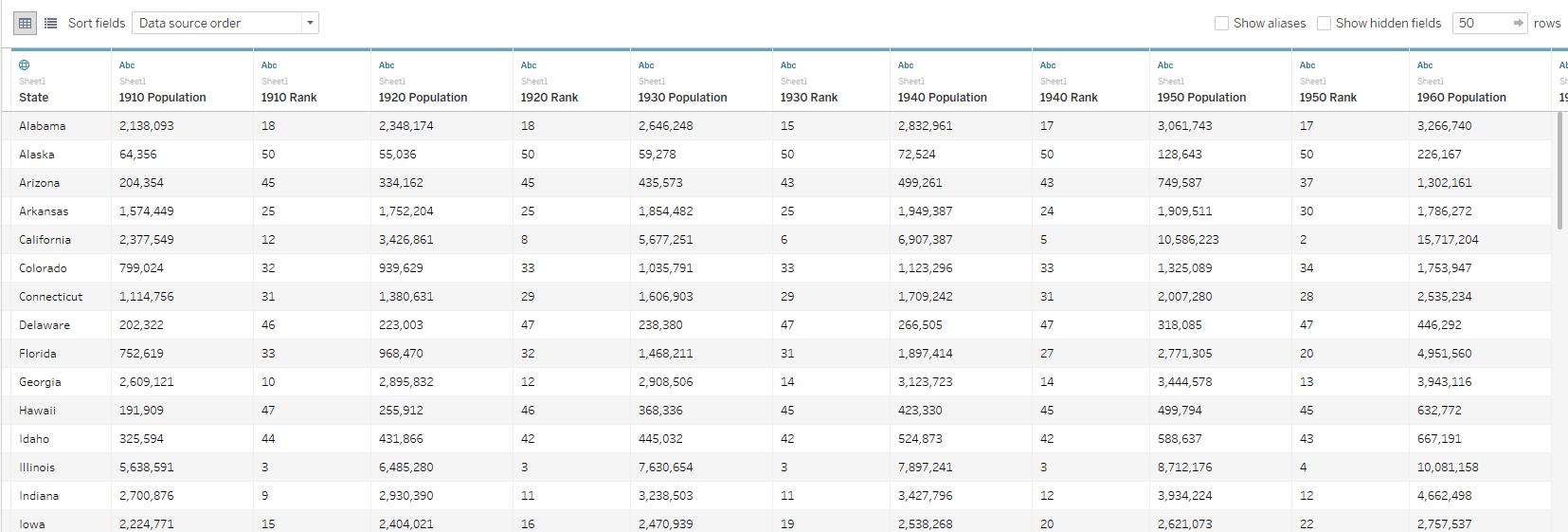Select the State column header
The height and width of the screenshot is (532, 1568).
(x=34, y=98)
